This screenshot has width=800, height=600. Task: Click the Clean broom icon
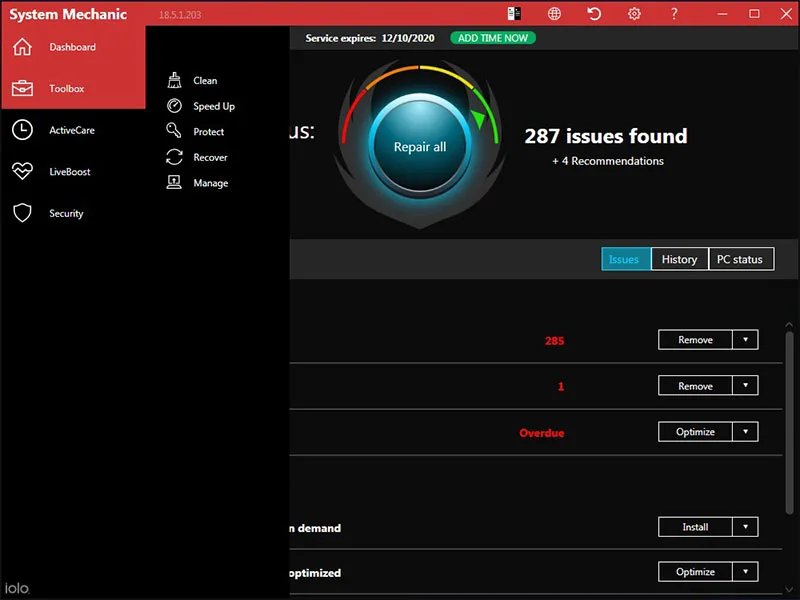point(174,80)
